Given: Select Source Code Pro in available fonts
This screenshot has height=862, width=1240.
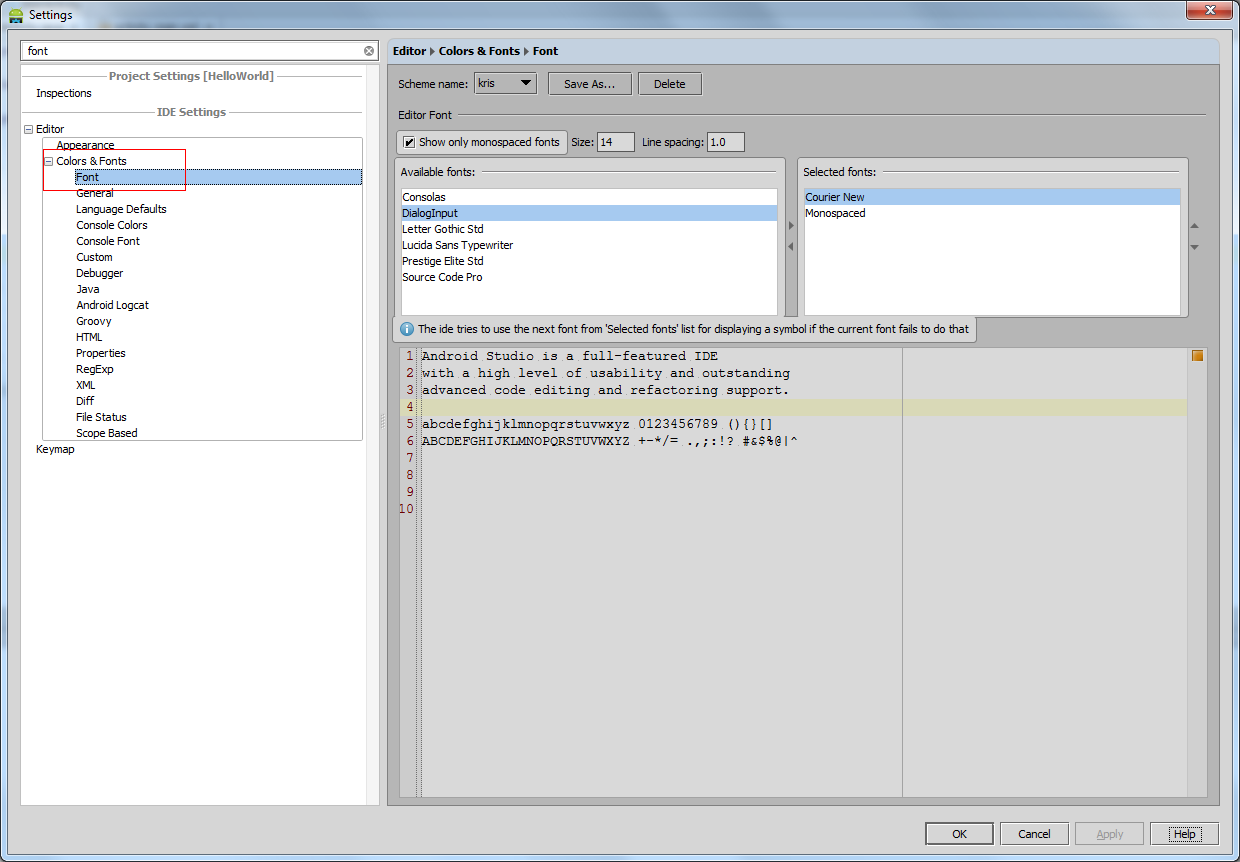Looking at the screenshot, I should point(442,277).
